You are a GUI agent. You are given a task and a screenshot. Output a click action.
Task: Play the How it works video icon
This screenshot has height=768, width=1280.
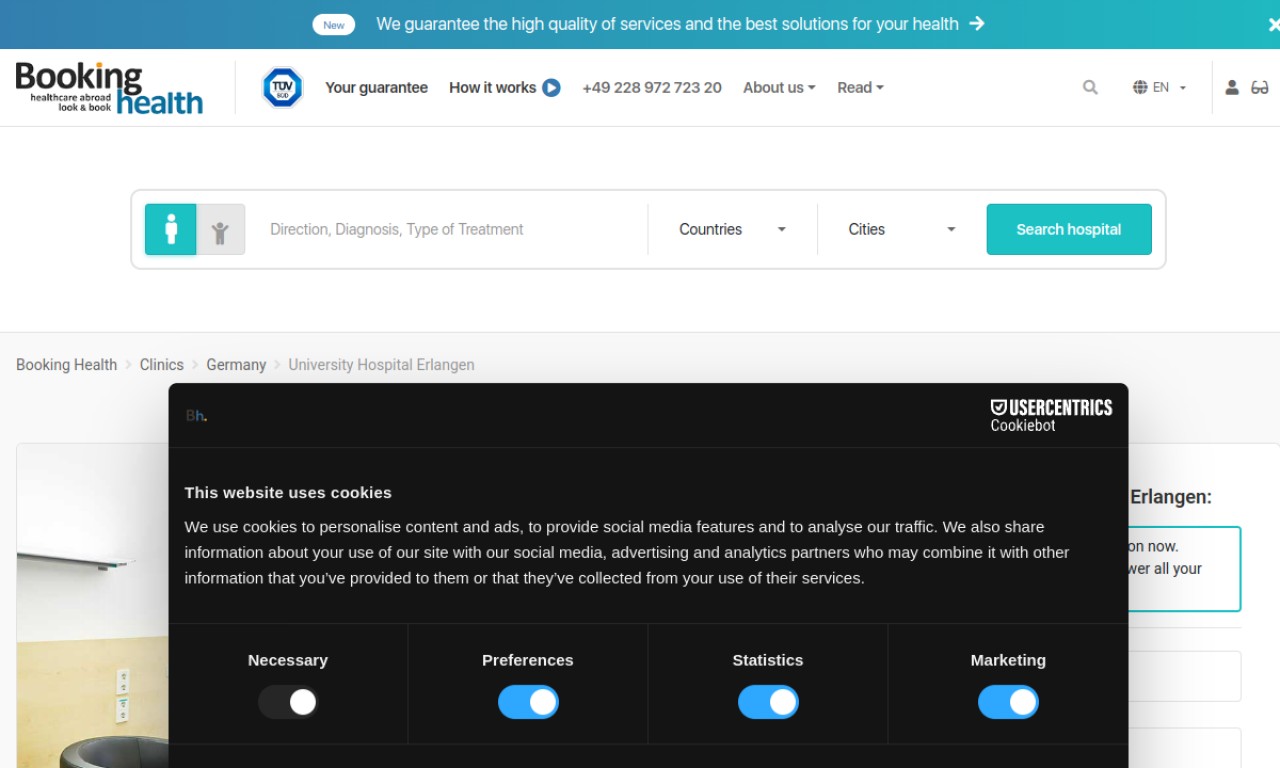[x=551, y=88]
